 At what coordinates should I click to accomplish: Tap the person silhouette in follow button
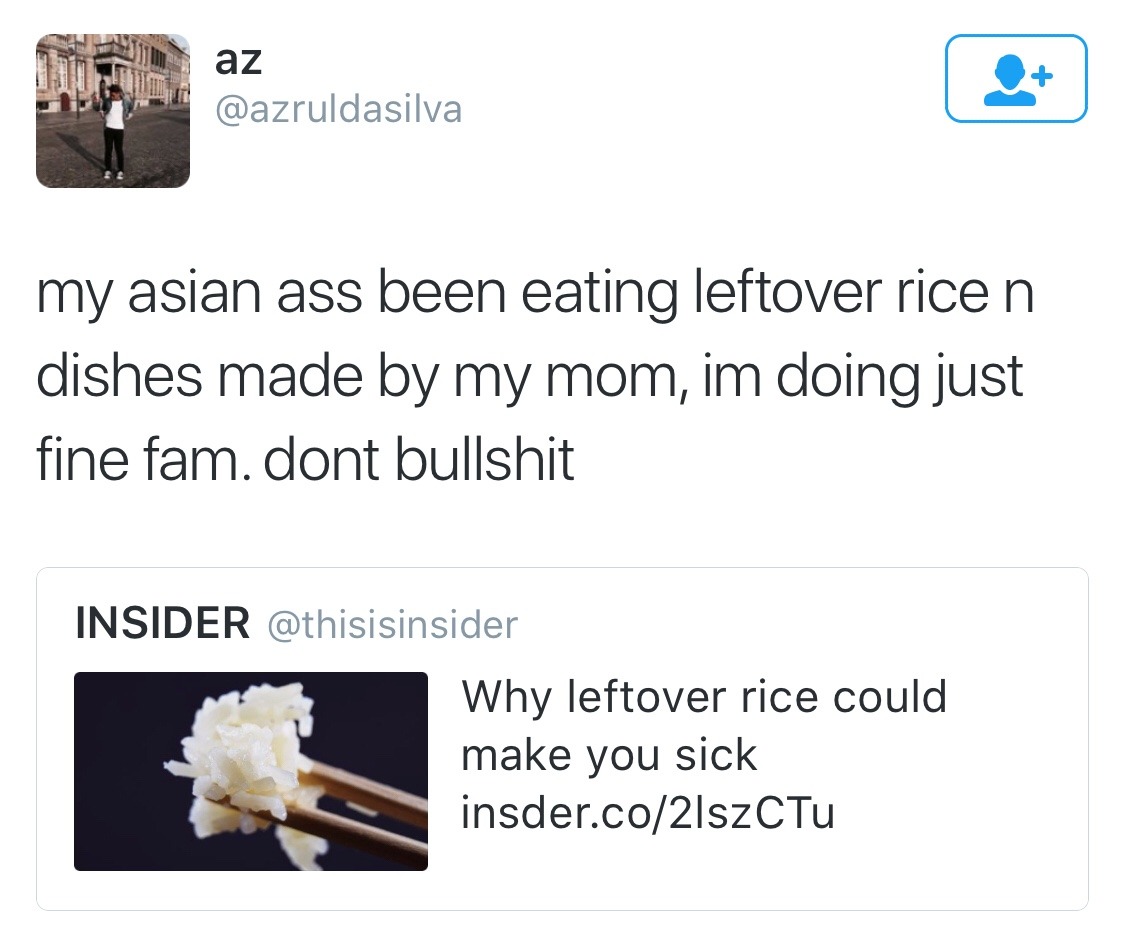(x=1010, y=81)
